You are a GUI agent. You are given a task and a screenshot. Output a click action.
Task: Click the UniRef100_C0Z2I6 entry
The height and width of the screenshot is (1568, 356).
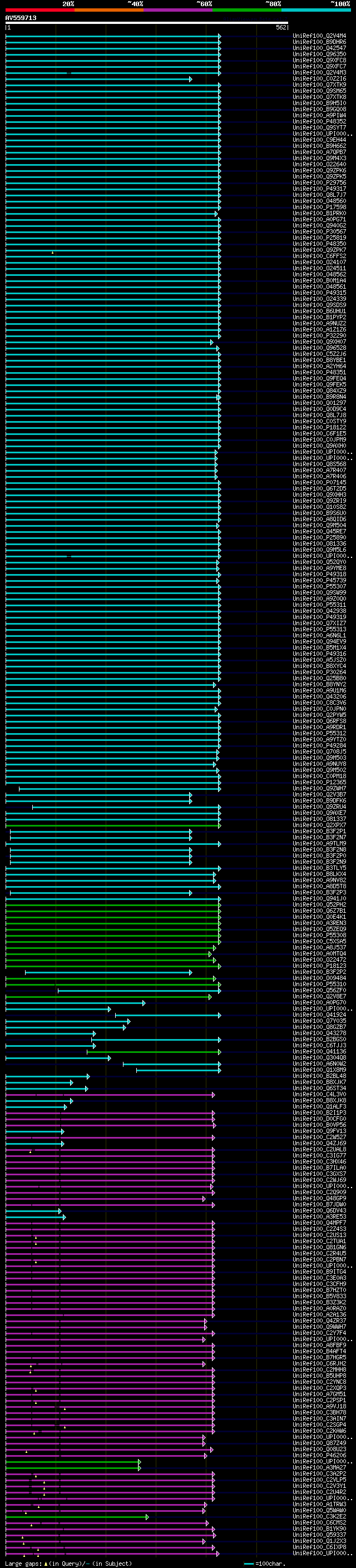319,78
